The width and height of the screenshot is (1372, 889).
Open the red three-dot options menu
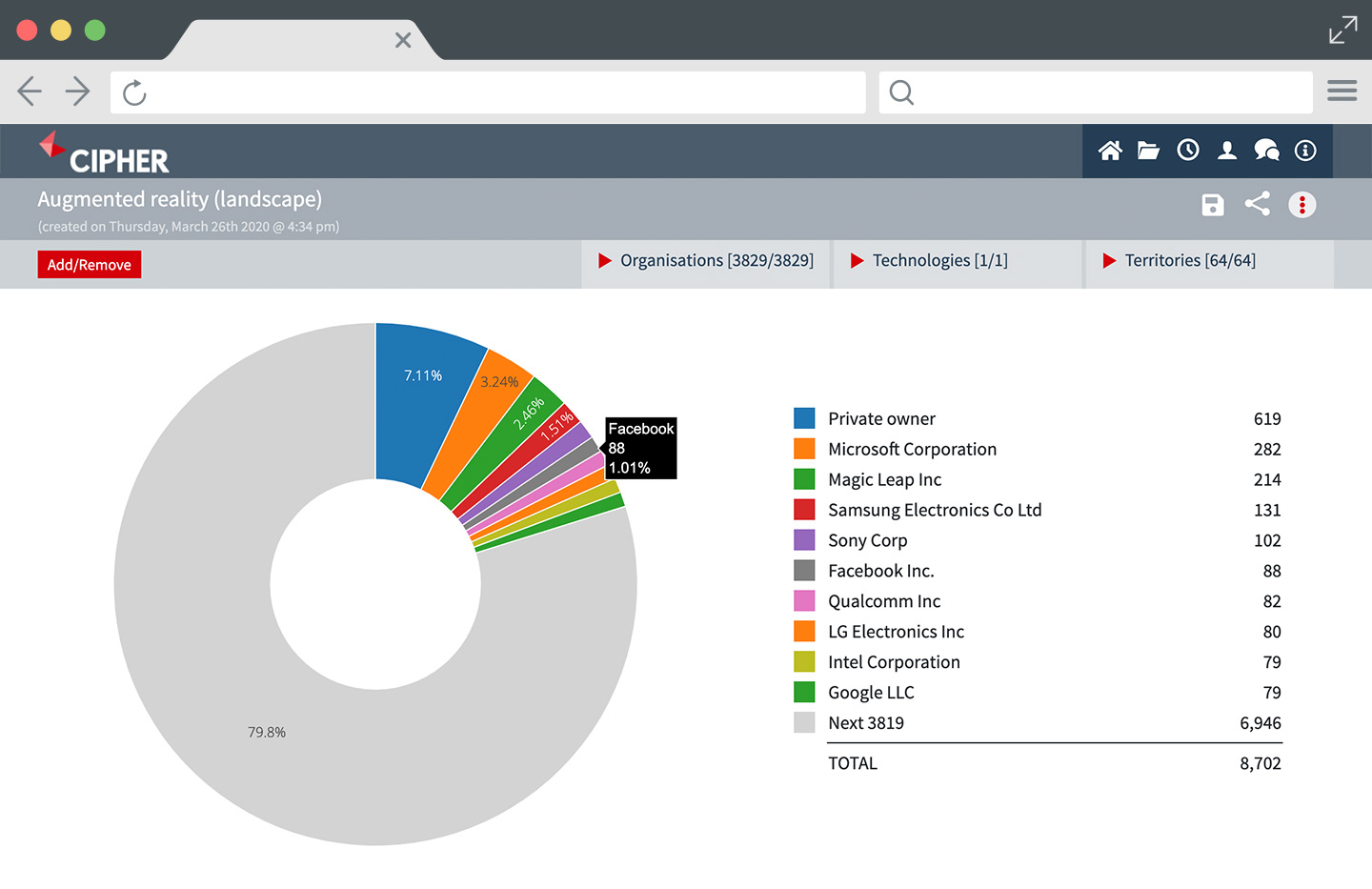(1302, 205)
